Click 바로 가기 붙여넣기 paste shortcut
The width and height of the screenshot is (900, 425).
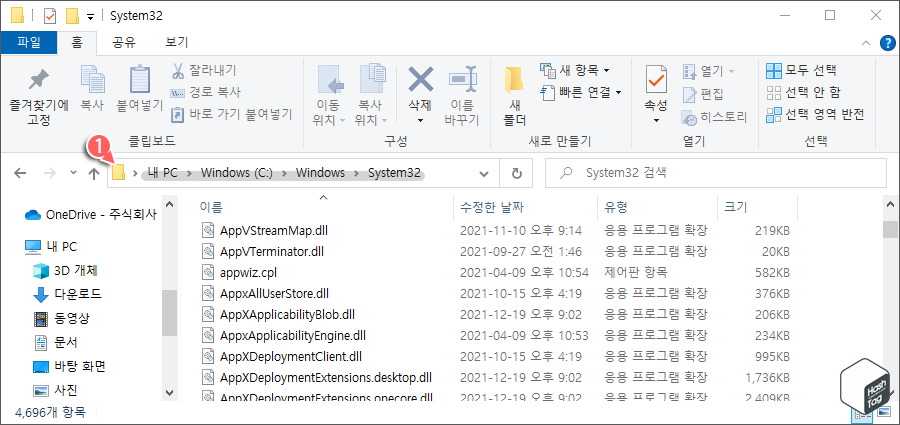click(x=232, y=114)
